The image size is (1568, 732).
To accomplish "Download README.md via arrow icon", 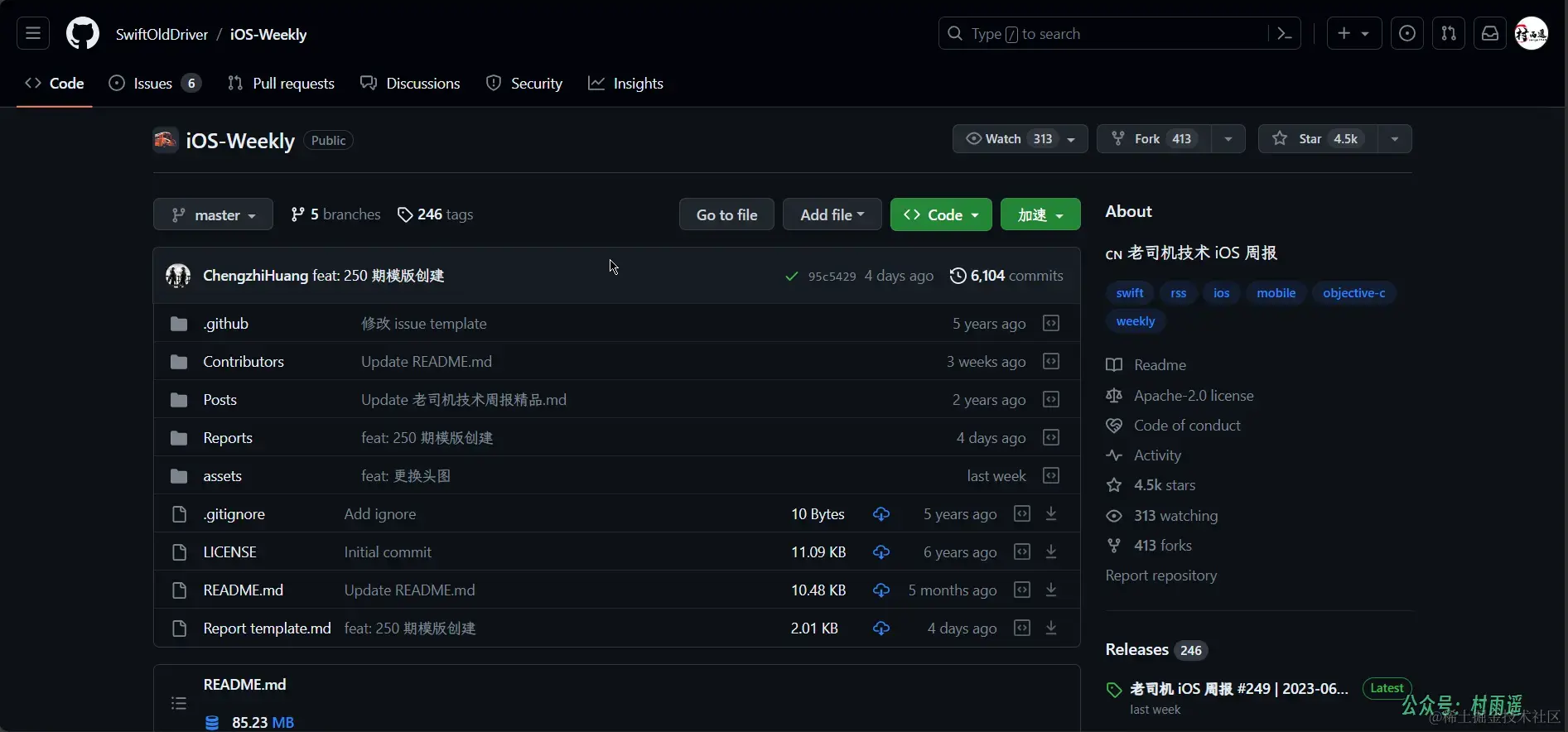I will click(x=1051, y=590).
